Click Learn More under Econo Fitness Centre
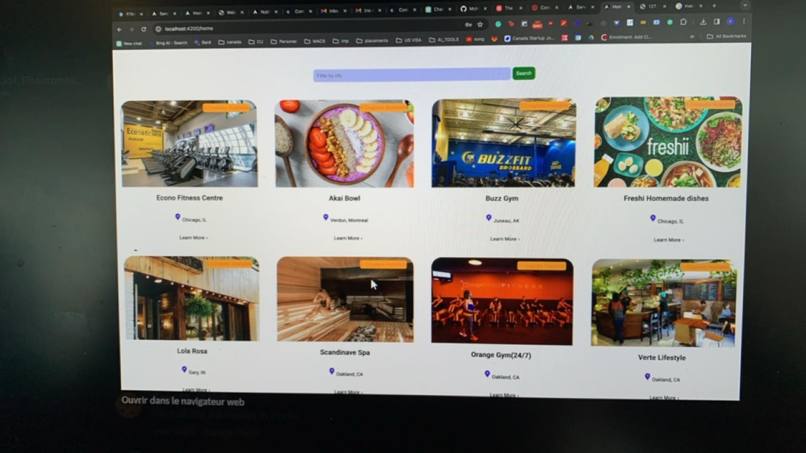Screen dimensions: 806x453 (193, 238)
